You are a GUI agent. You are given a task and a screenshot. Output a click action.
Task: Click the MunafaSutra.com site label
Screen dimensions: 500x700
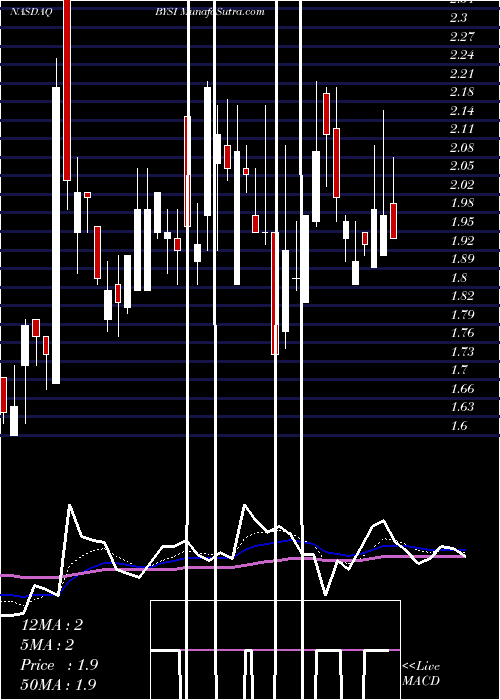[x=223, y=12]
